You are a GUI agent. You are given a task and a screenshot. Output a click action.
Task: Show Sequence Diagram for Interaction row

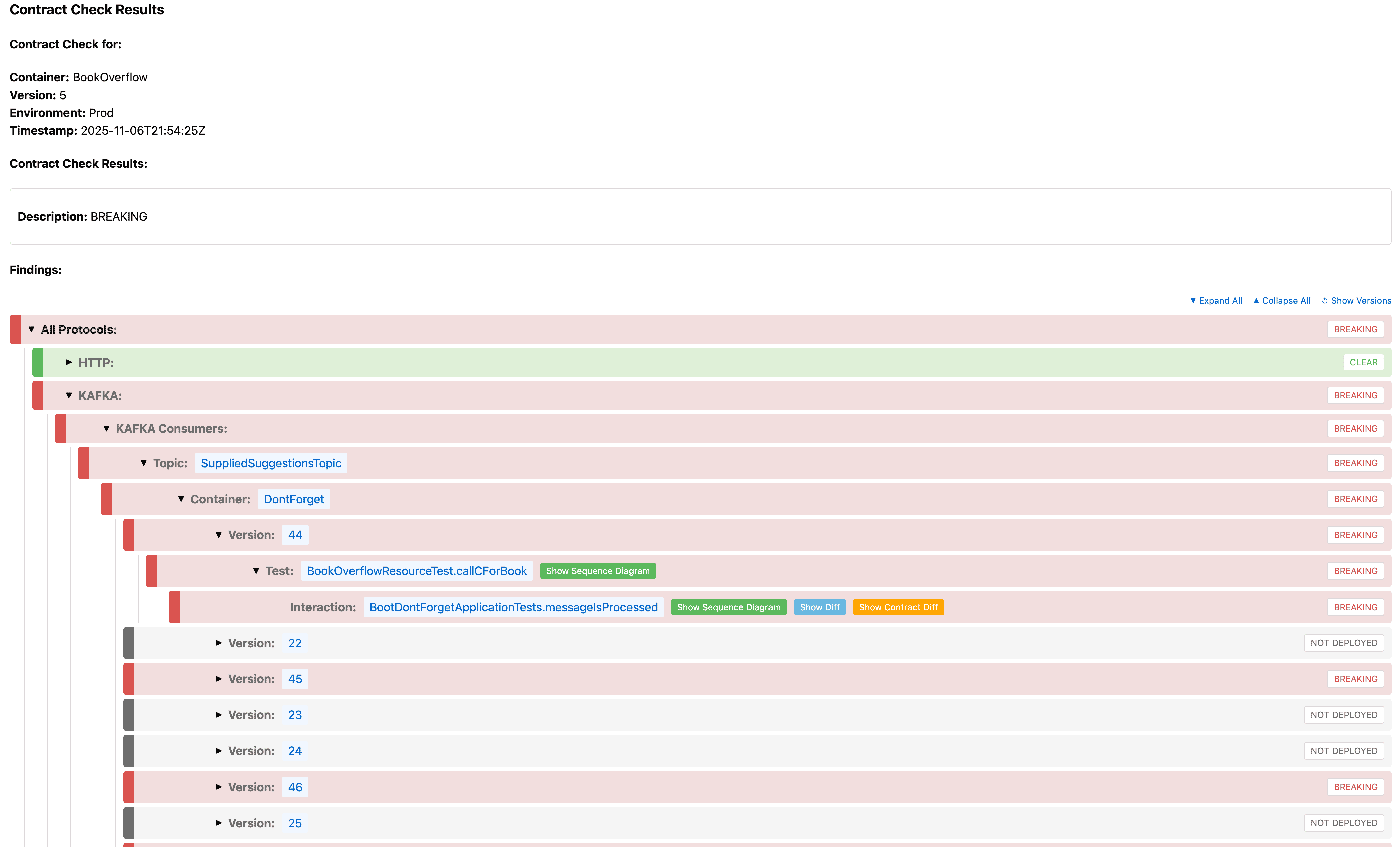[728, 607]
